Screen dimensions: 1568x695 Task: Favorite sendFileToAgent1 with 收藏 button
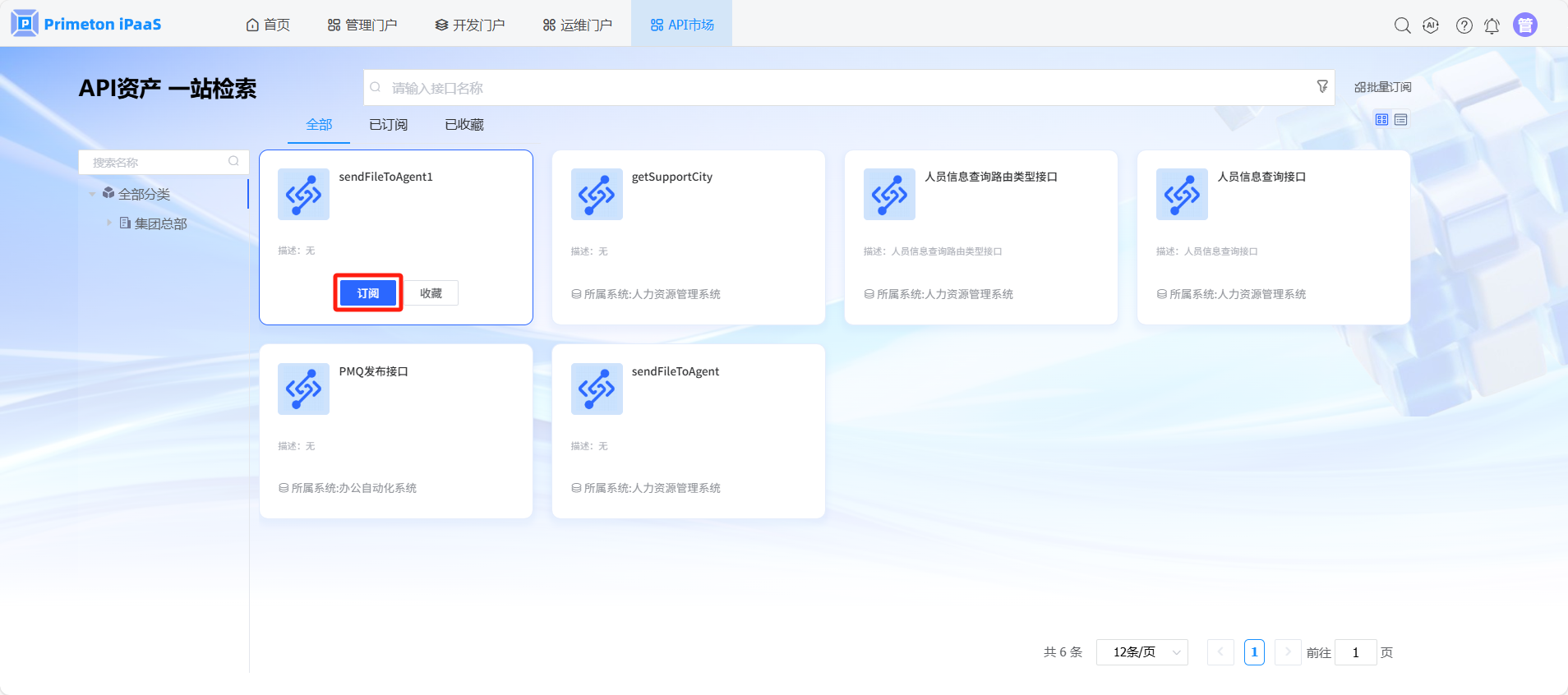pyautogui.click(x=431, y=293)
